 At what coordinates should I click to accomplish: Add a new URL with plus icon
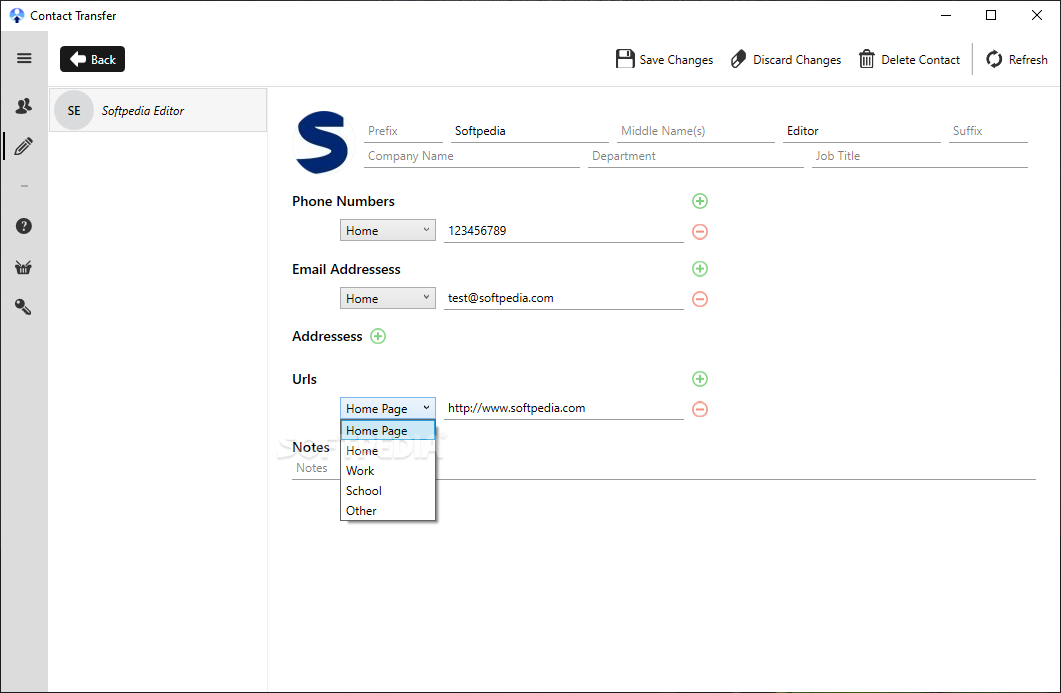coord(700,379)
